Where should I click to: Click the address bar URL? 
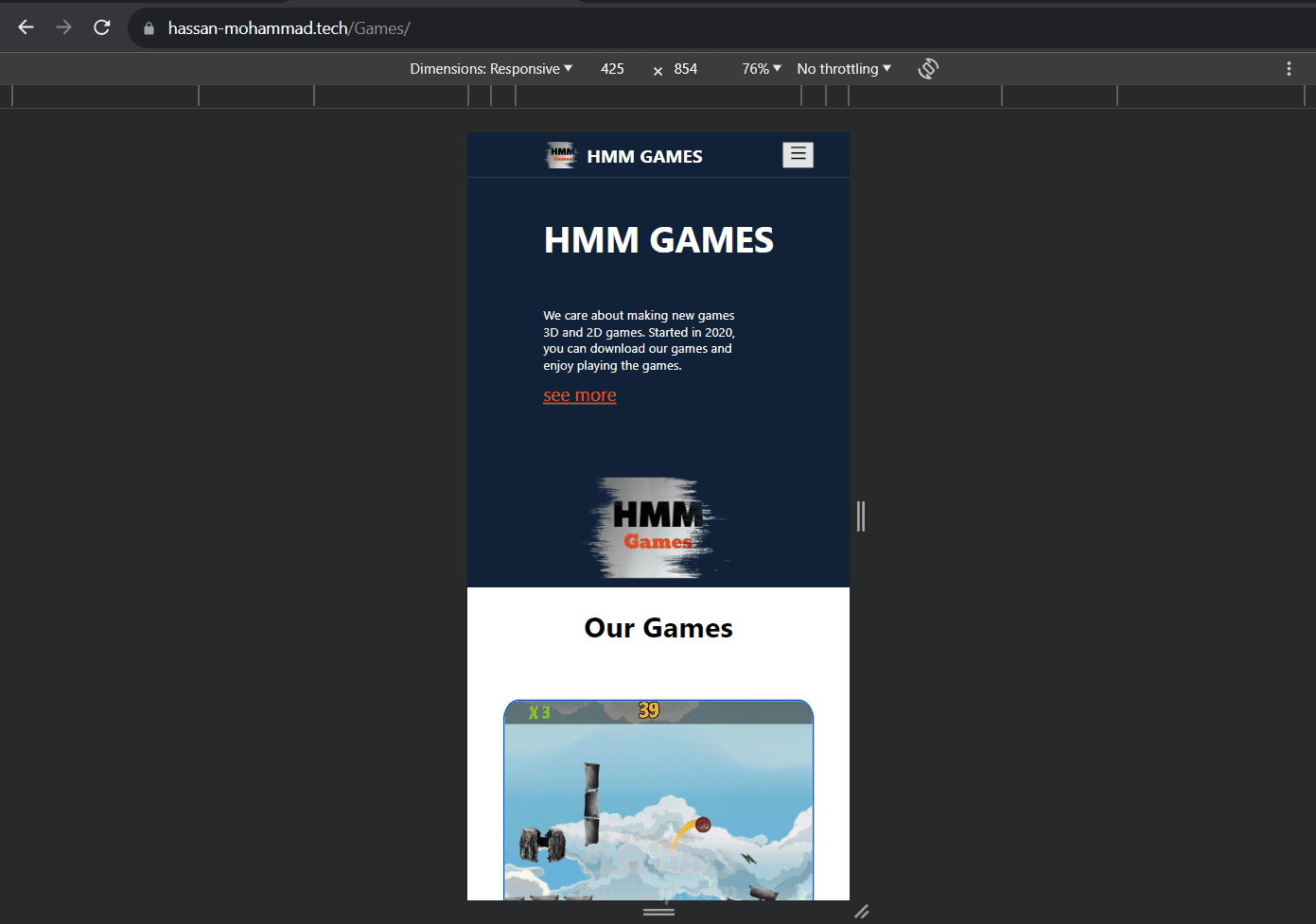click(x=289, y=28)
